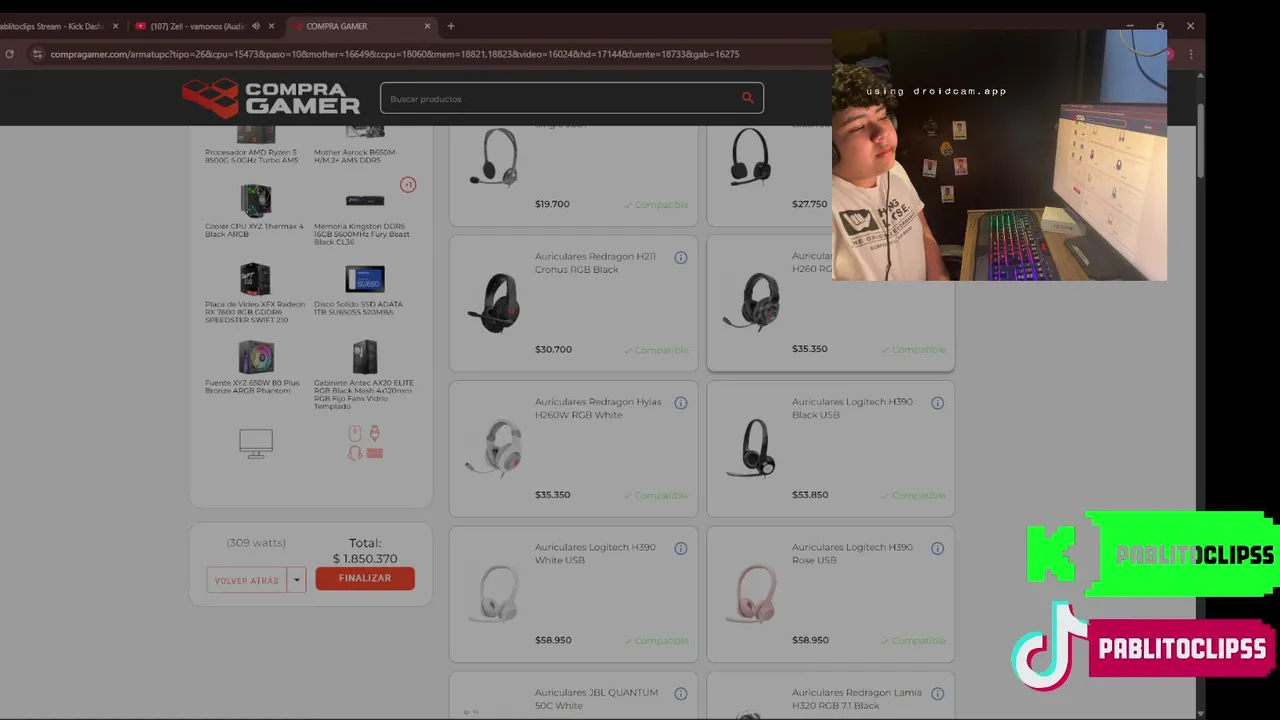
Task: Open info for Redragon Lamia H320 headset
Action: pos(938,693)
